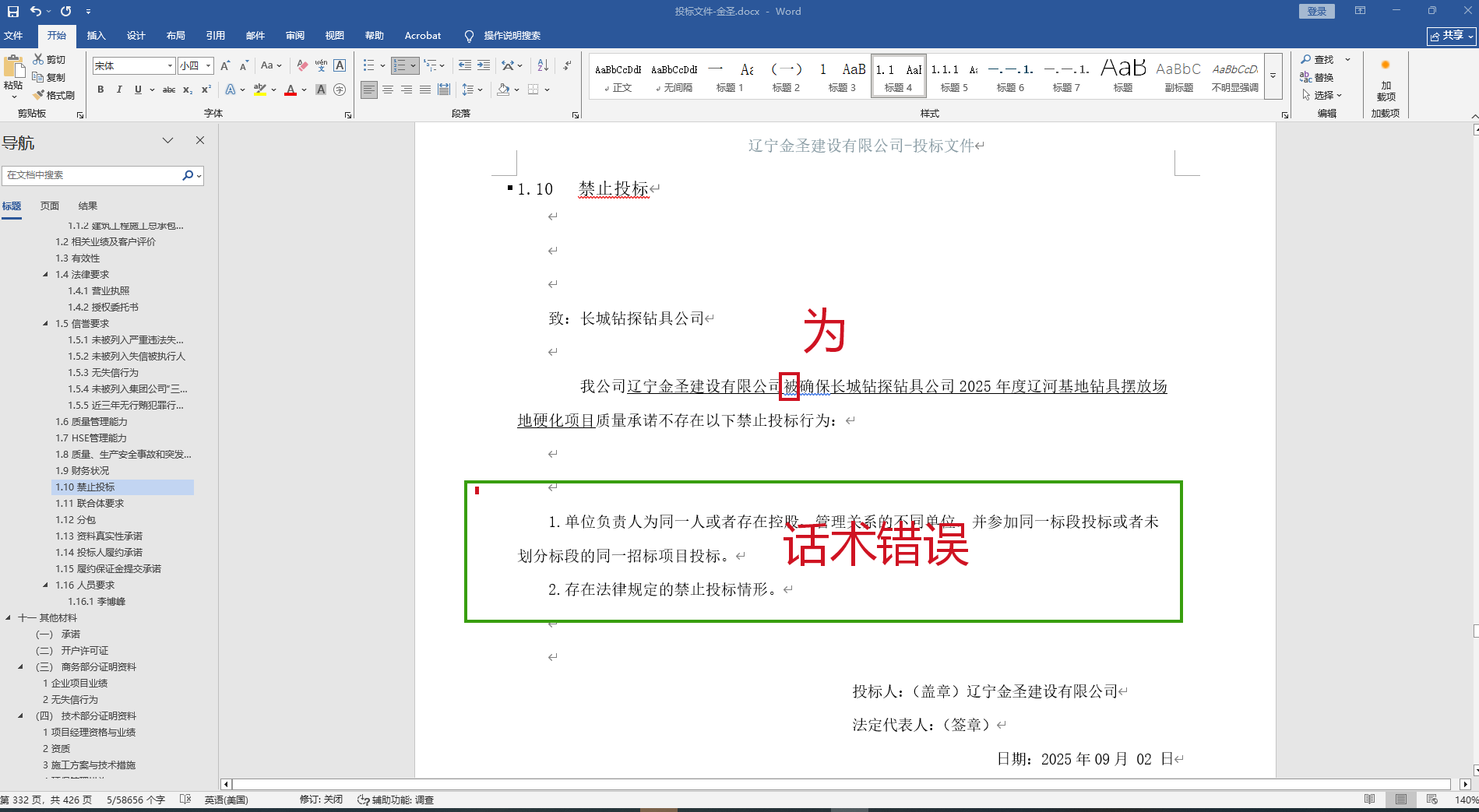The width and height of the screenshot is (1479, 812).
Task: Apply the red font color
Action: coord(291,90)
